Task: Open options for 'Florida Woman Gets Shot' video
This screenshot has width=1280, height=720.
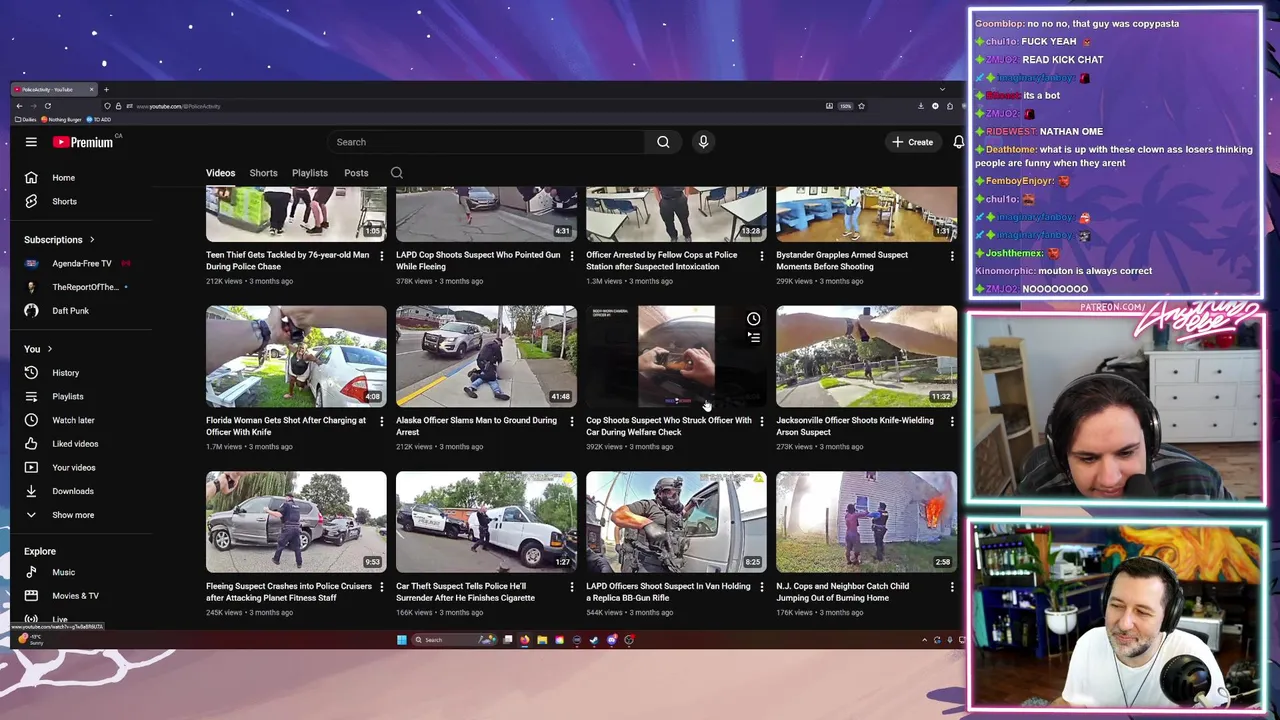Action: pyautogui.click(x=381, y=423)
